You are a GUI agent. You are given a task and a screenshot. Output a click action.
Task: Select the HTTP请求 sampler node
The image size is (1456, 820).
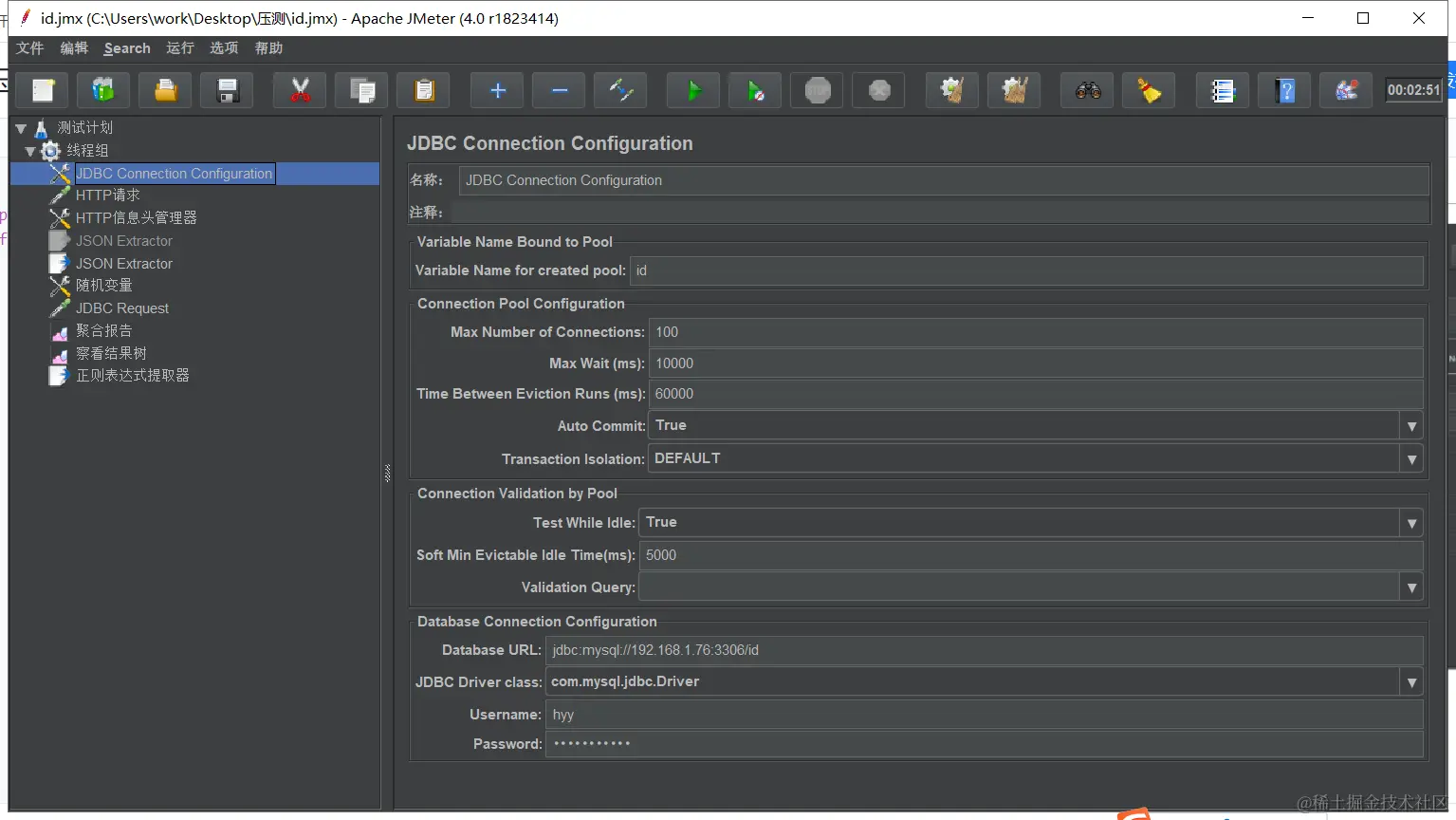[108, 195]
